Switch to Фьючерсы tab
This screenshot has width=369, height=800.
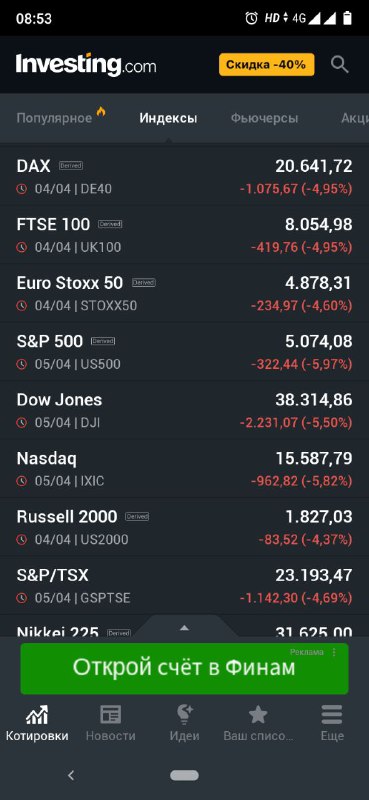point(264,118)
